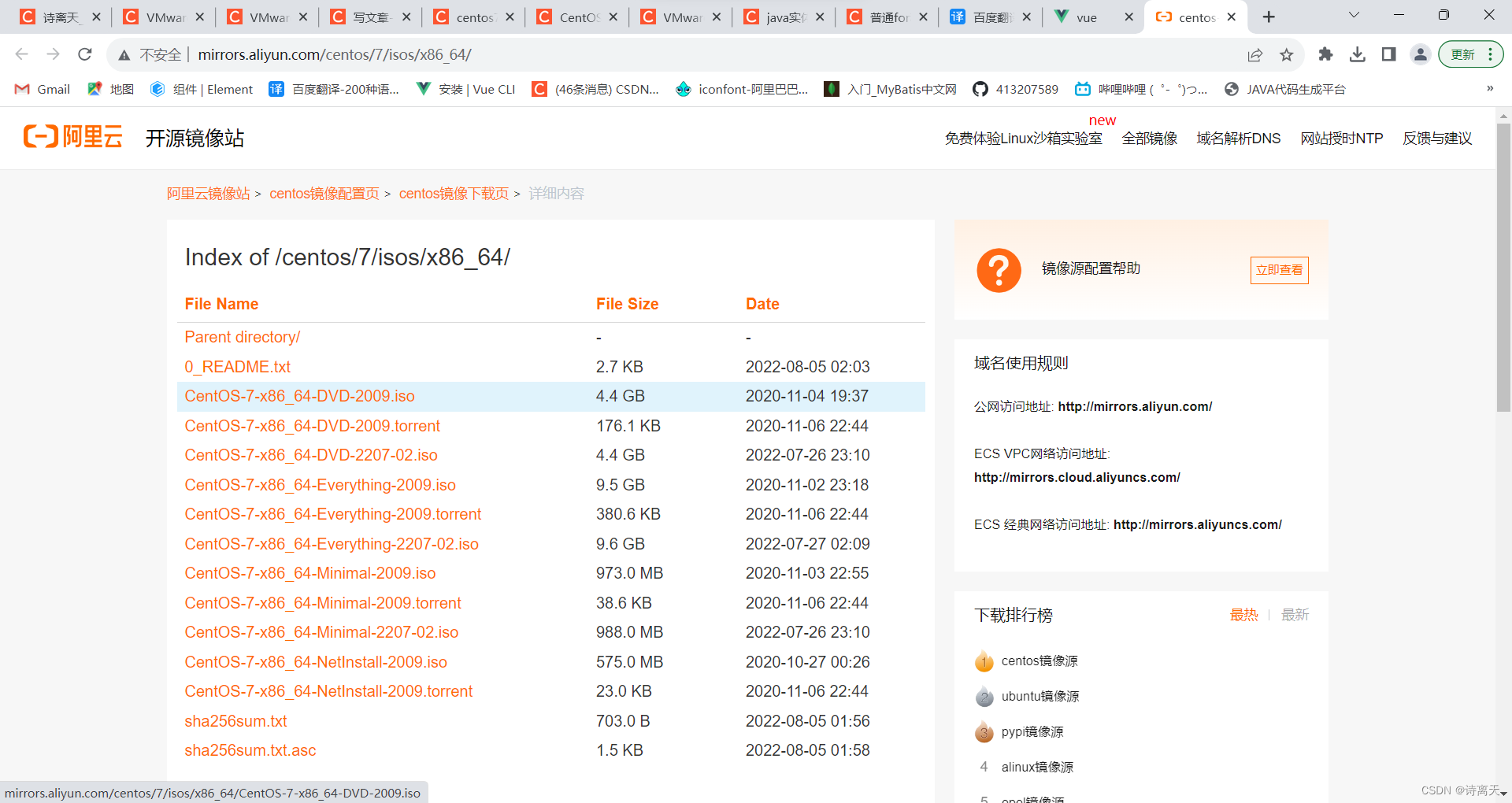
Task: Open the 网站授时NTP nav item
Action: [1342, 139]
